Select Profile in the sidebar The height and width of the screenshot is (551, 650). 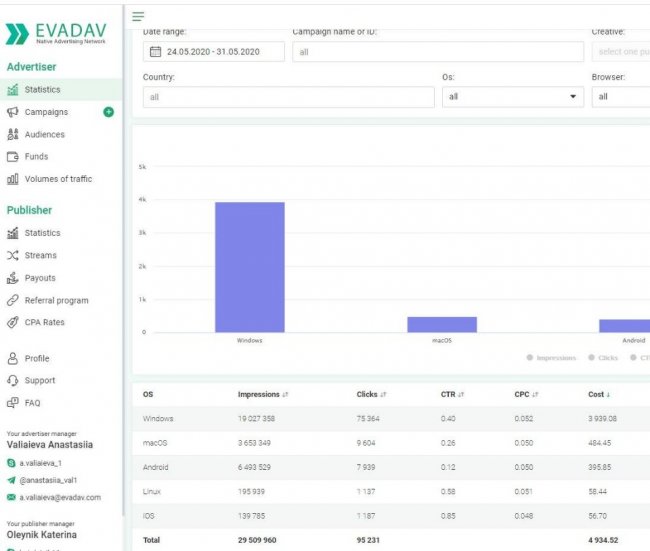coord(37,358)
